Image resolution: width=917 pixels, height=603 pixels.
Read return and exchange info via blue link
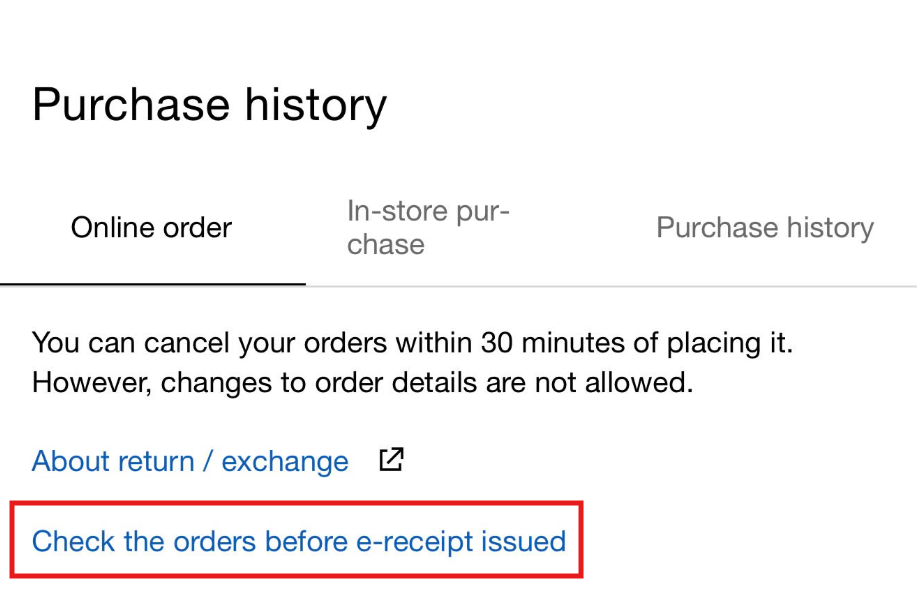(190, 462)
